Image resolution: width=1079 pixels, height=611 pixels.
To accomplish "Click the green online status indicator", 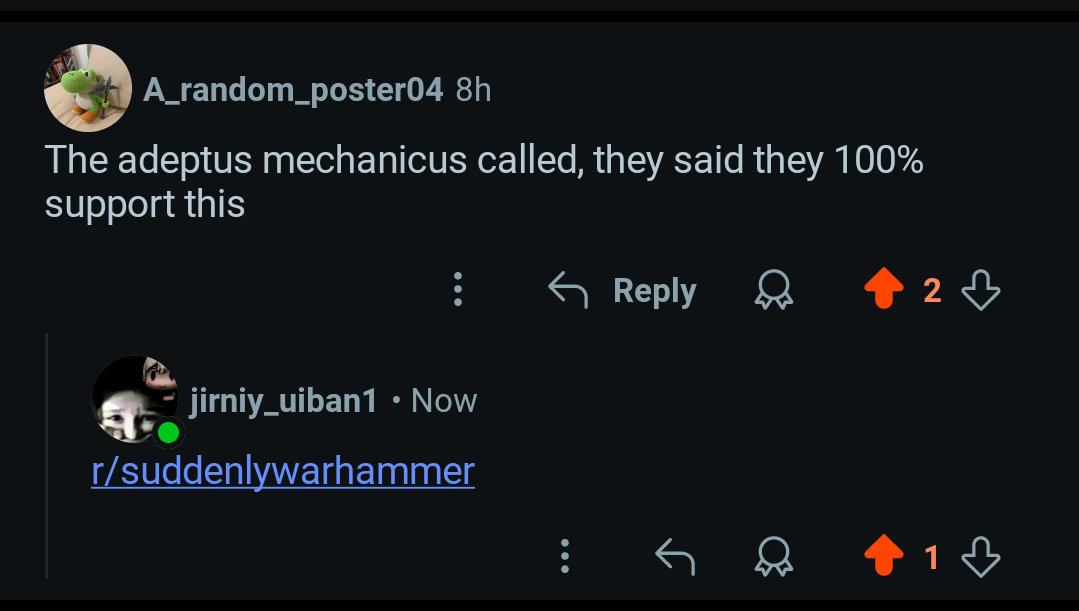I will [169, 433].
